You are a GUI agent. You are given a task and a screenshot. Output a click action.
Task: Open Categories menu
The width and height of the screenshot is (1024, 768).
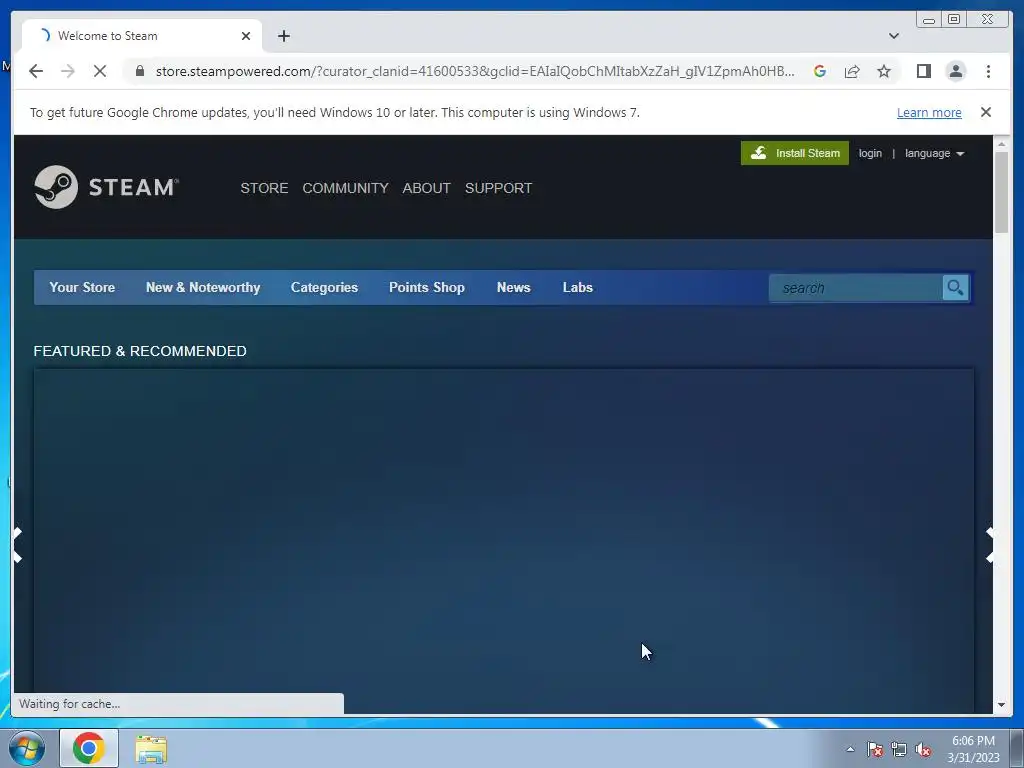(x=325, y=287)
